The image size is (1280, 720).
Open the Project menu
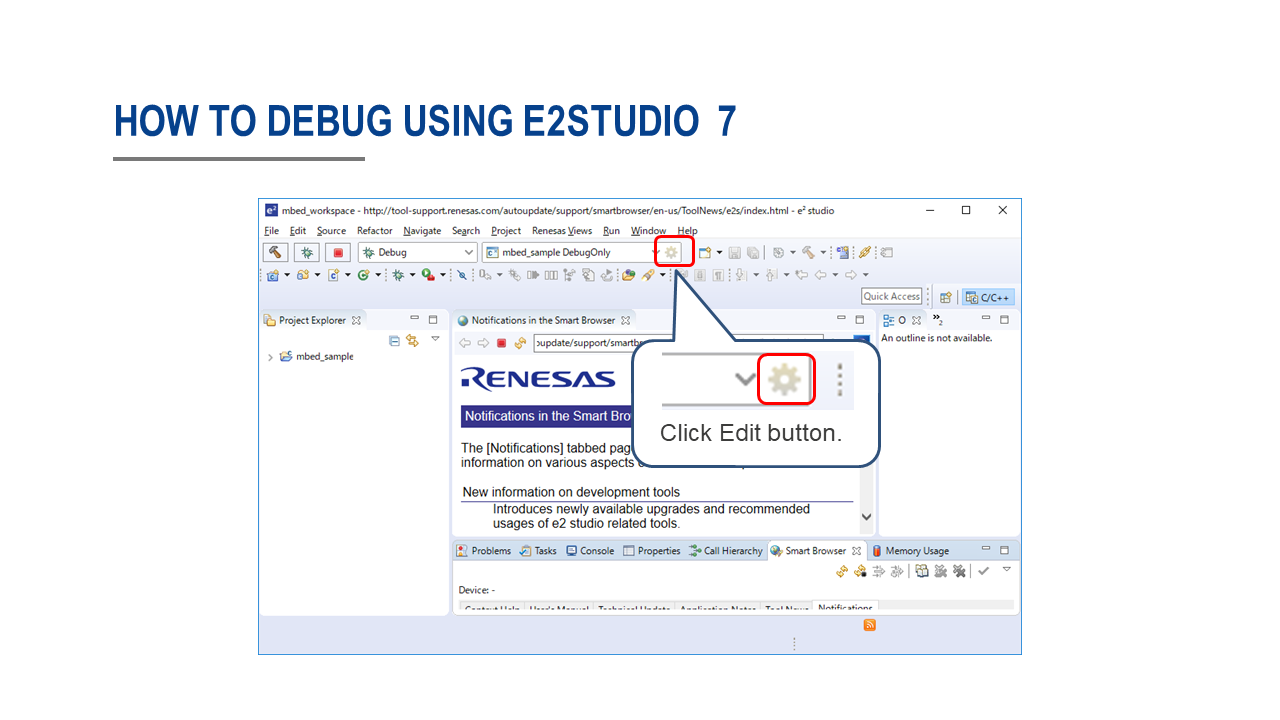tap(506, 231)
